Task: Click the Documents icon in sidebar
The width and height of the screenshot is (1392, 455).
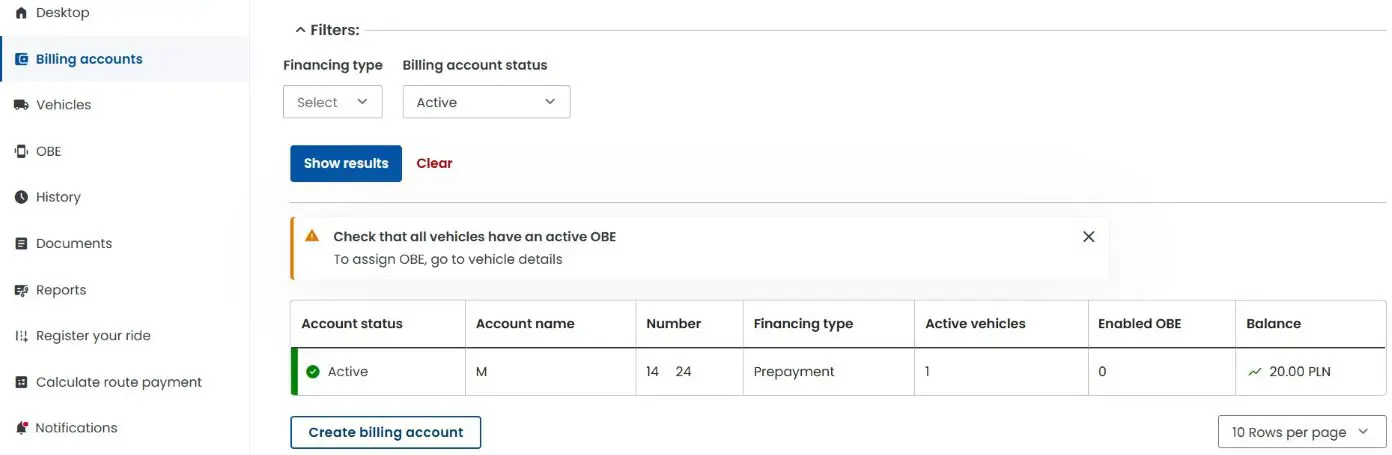Action: click(21, 244)
